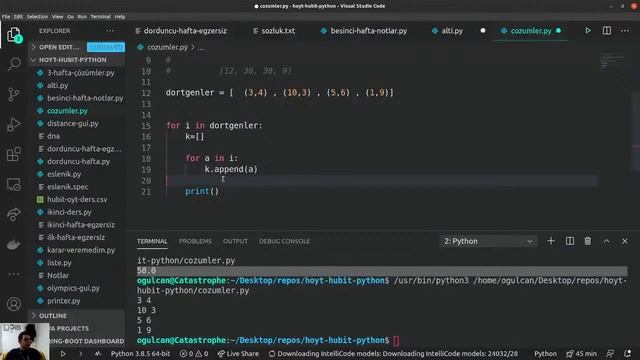This screenshot has width=640, height=360.
Task: Maximize the terminal panel with up chevron
Action: (x=607, y=241)
